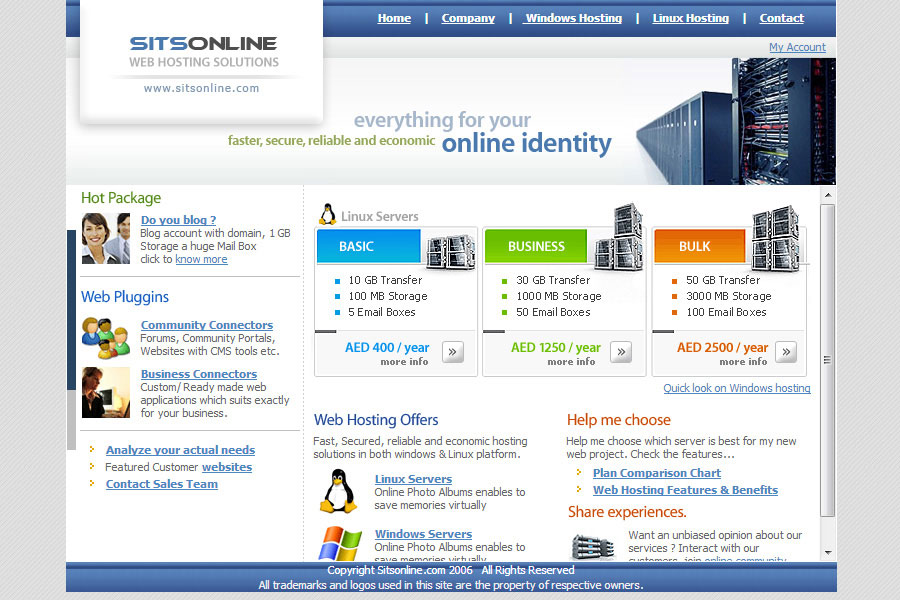The image size is (900, 600).
Task: Click the bullet arrow beside Plan Comparison Chart
Action: tap(579, 472)
